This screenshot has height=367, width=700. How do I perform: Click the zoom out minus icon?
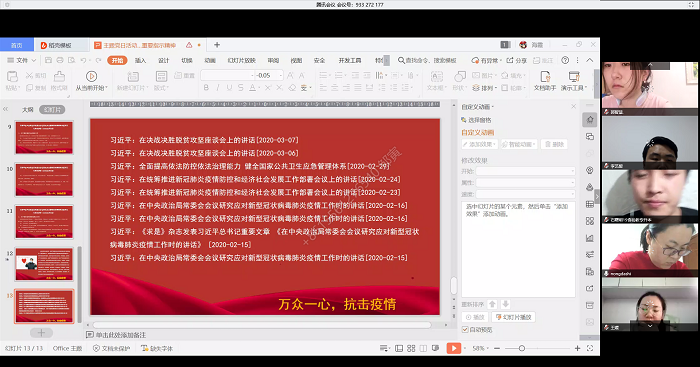pos(497,348)
